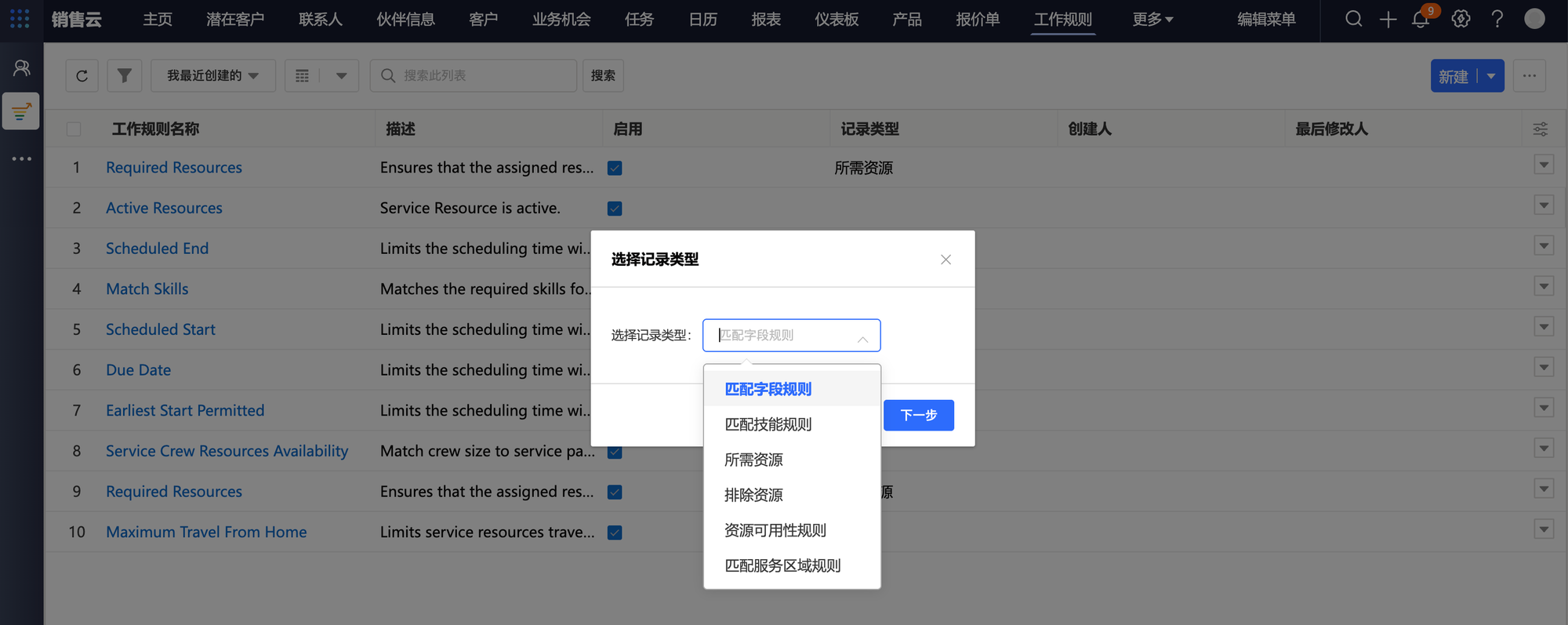1568x625 pixels.
Task: Check the select-all checkbox in table header
Action: click(74, 129)
